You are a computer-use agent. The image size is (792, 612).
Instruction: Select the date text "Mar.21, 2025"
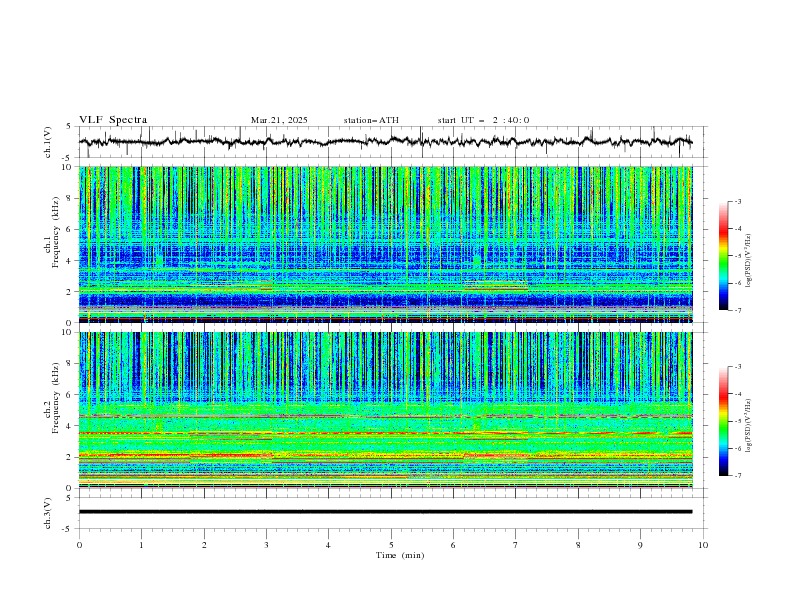coord(279,120)
